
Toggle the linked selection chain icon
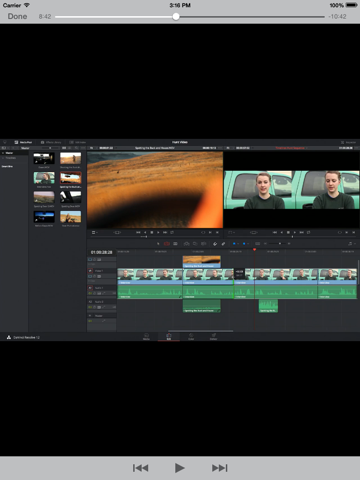[223, 244]
